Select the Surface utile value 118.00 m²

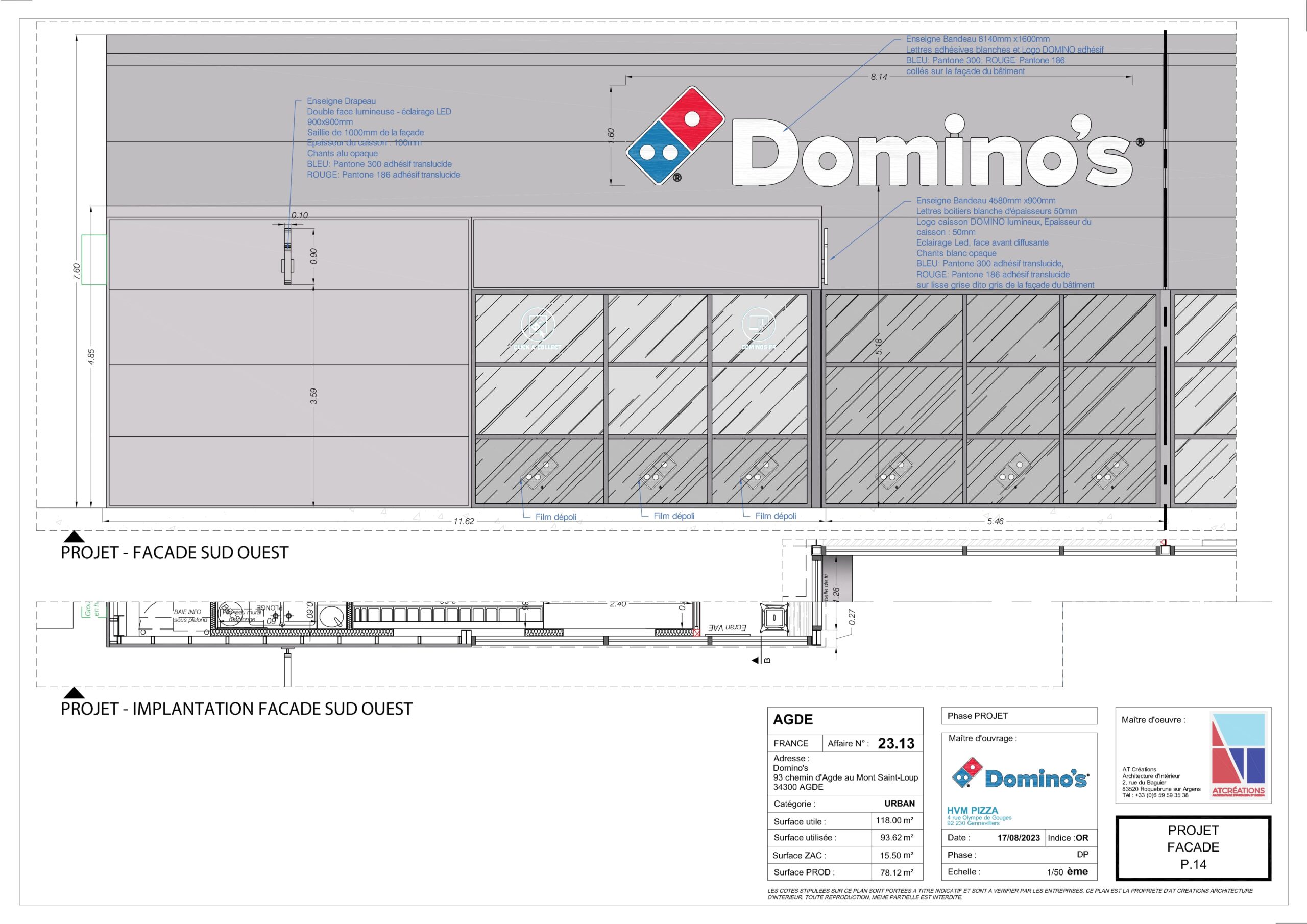click(895, 820)
